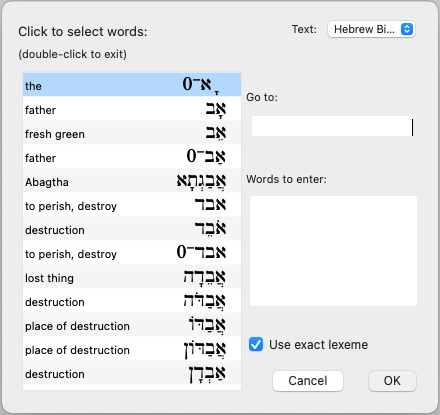Select the second 'father' row with 0 suffix
The image size is (440, 415).
132,157
